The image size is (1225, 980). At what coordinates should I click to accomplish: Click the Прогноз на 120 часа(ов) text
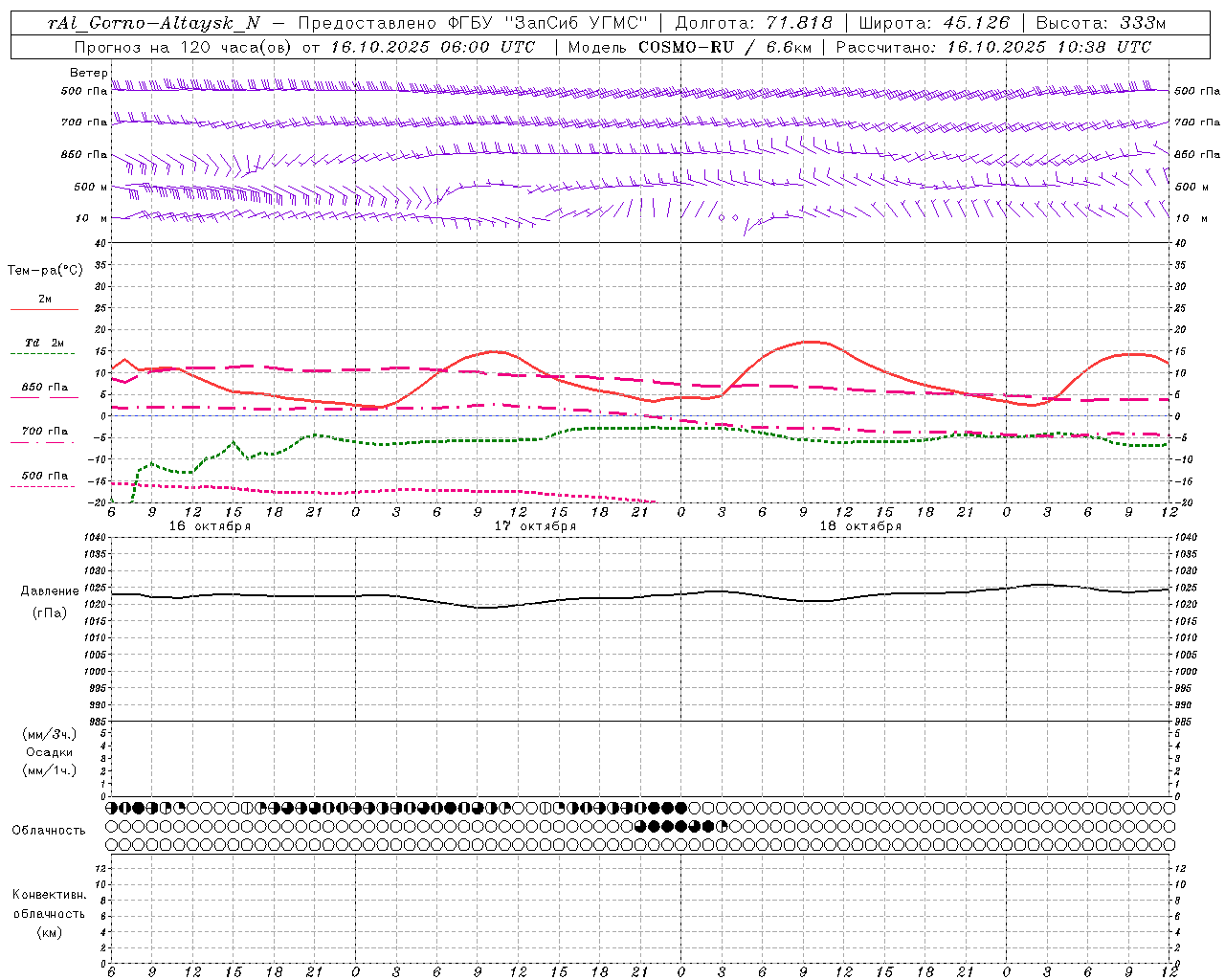point(184,47)
